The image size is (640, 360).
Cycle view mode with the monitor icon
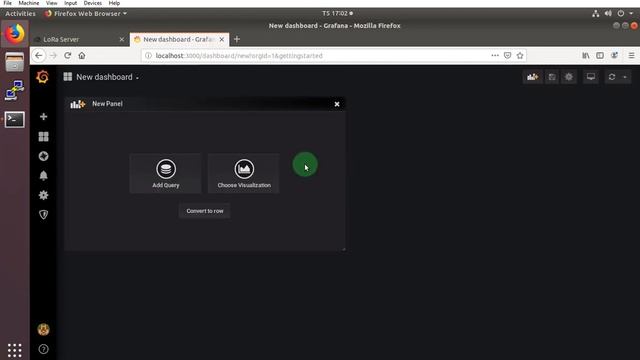point(591,77)
